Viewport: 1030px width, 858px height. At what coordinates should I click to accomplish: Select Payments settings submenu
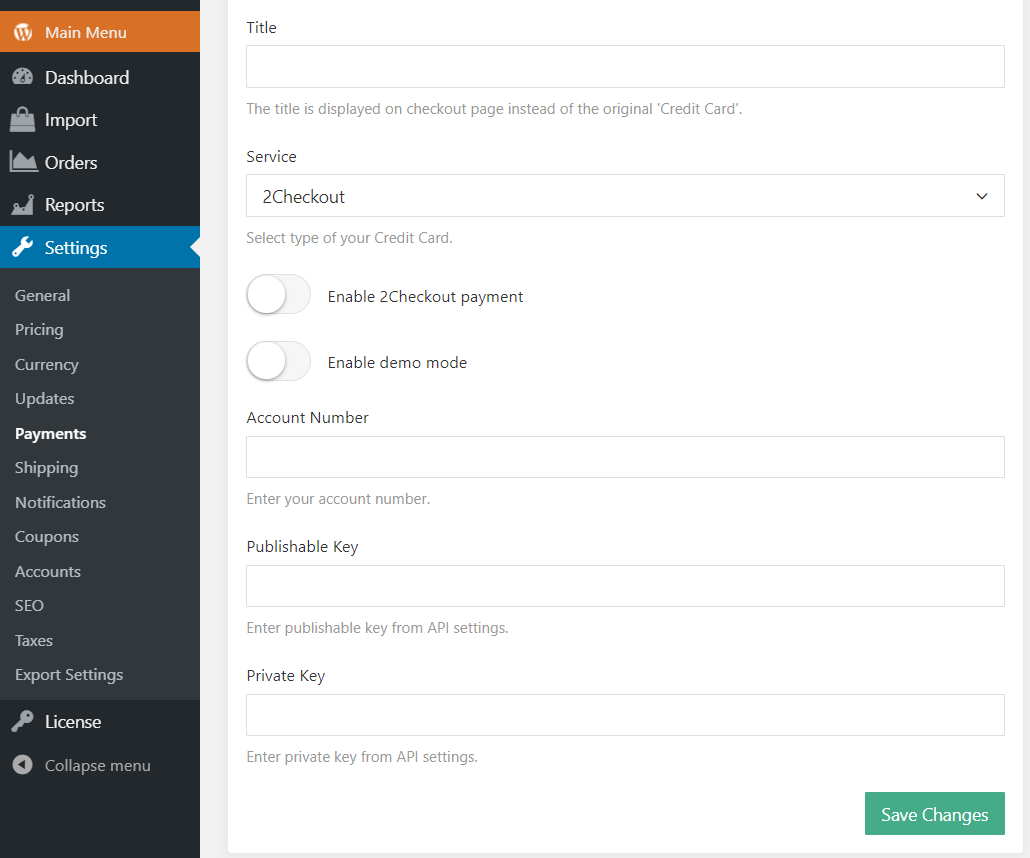tap(51, 434)
